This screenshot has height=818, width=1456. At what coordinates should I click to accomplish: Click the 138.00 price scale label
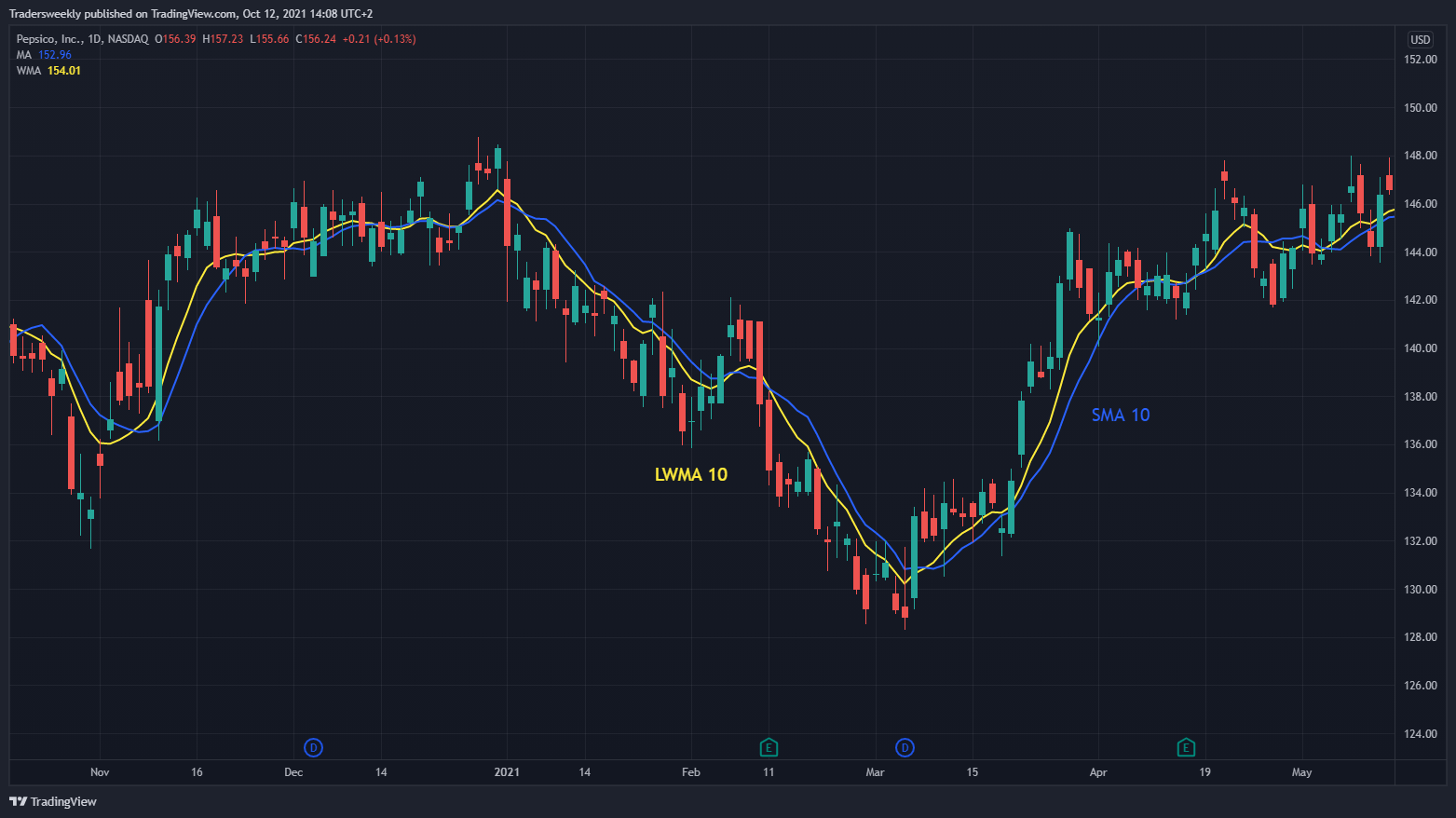click(1421, 397)
